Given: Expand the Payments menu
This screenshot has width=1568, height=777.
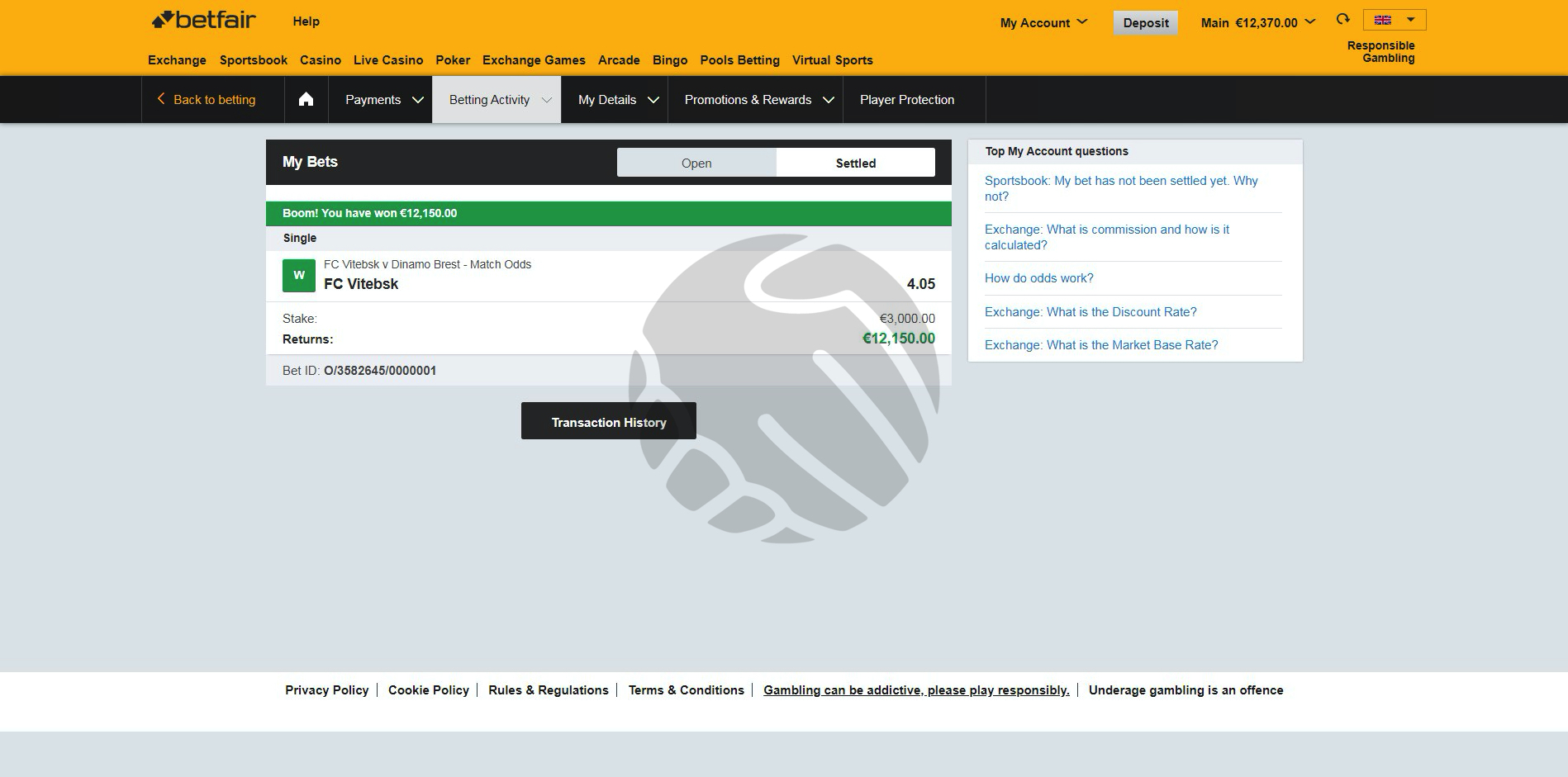Looking at the screenshot, I should [x=380, y=100].
